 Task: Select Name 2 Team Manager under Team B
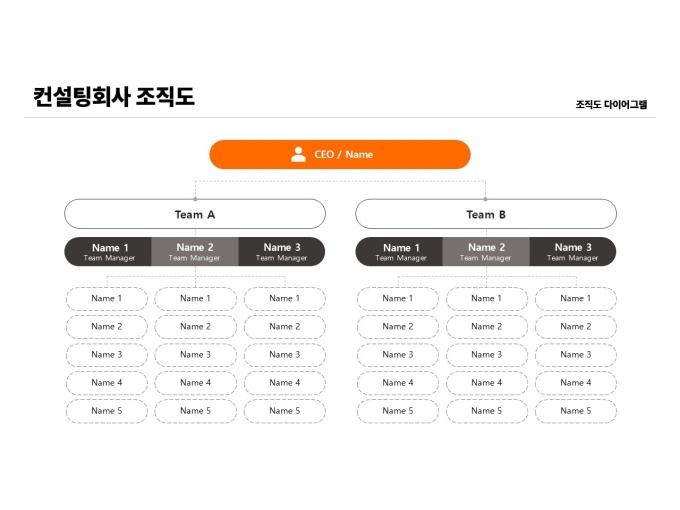486,252
